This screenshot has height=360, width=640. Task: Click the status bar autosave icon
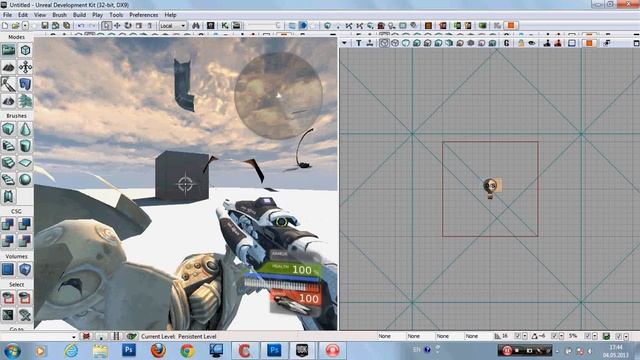click(607, 336)
